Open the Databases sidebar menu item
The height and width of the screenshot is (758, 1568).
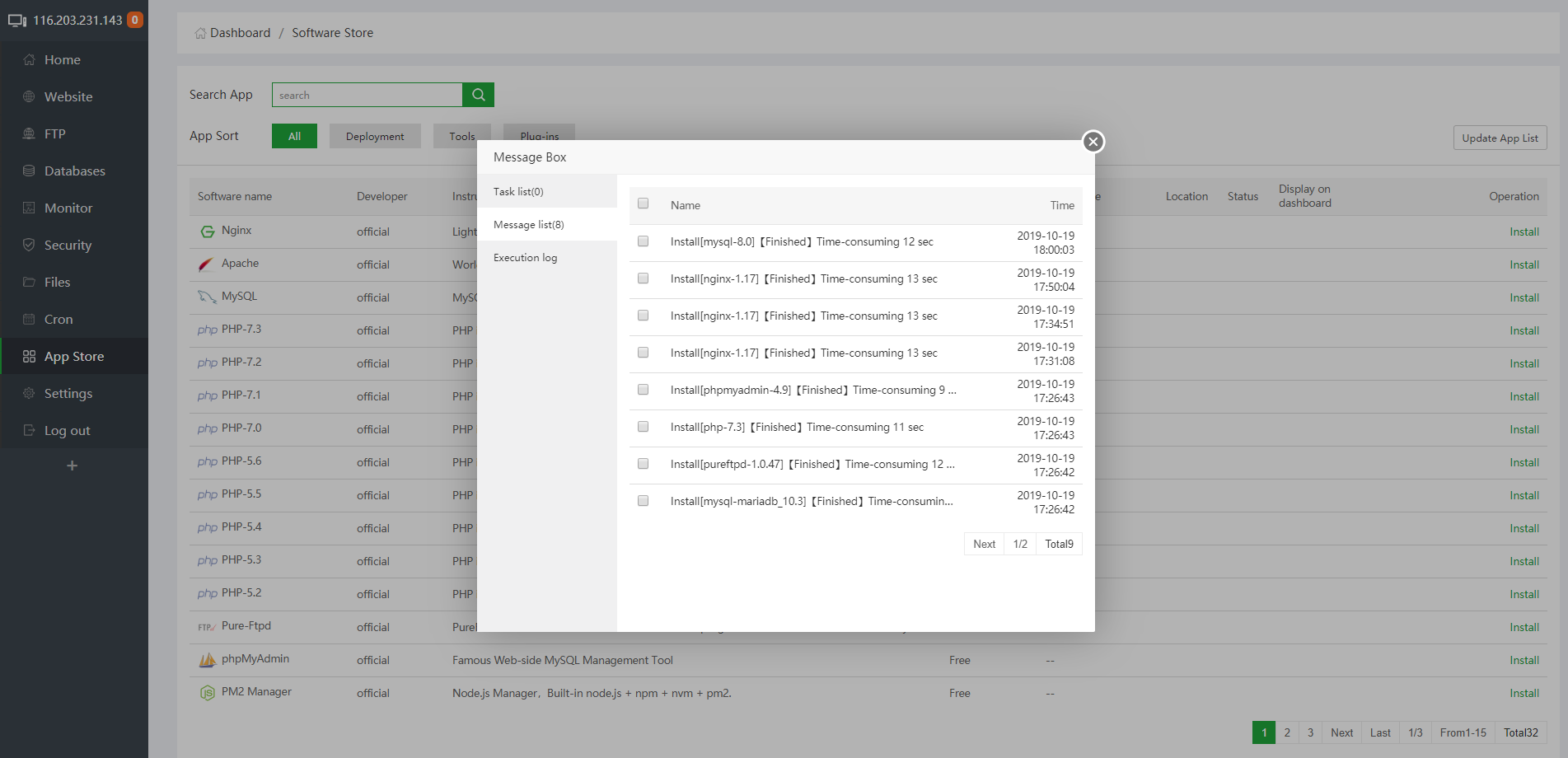point(74,171)
